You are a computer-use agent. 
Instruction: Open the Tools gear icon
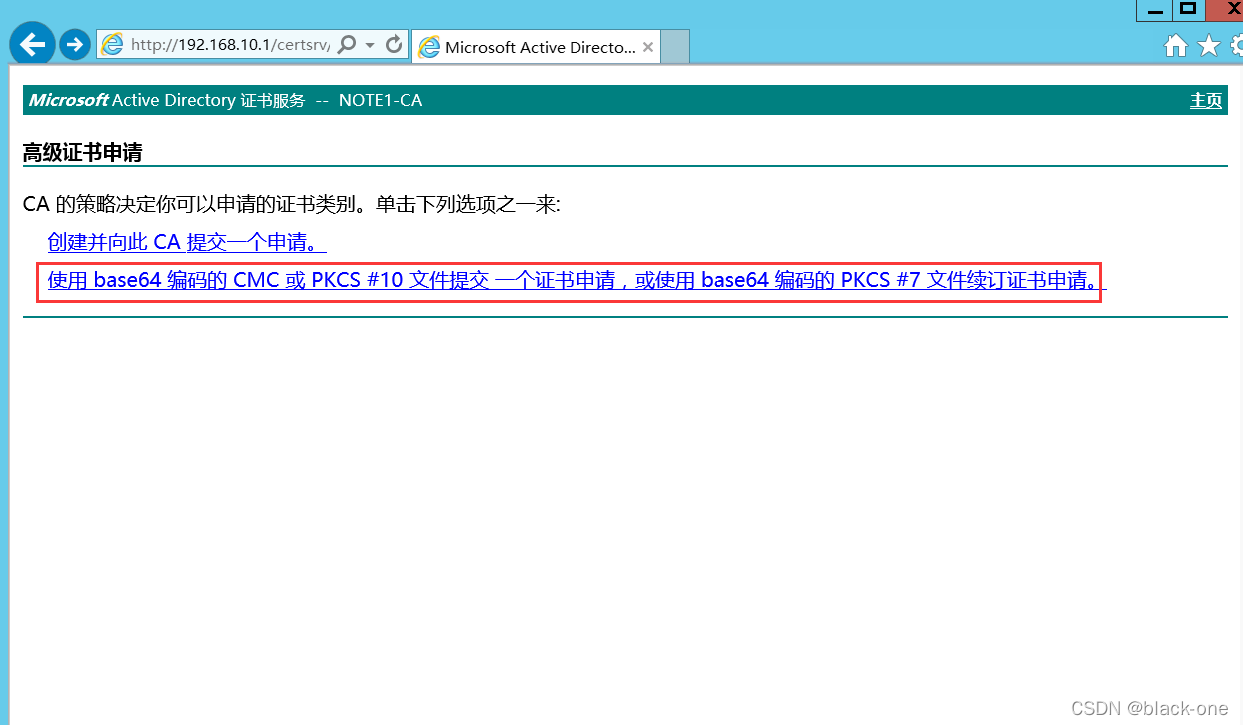coord(1236,46)
